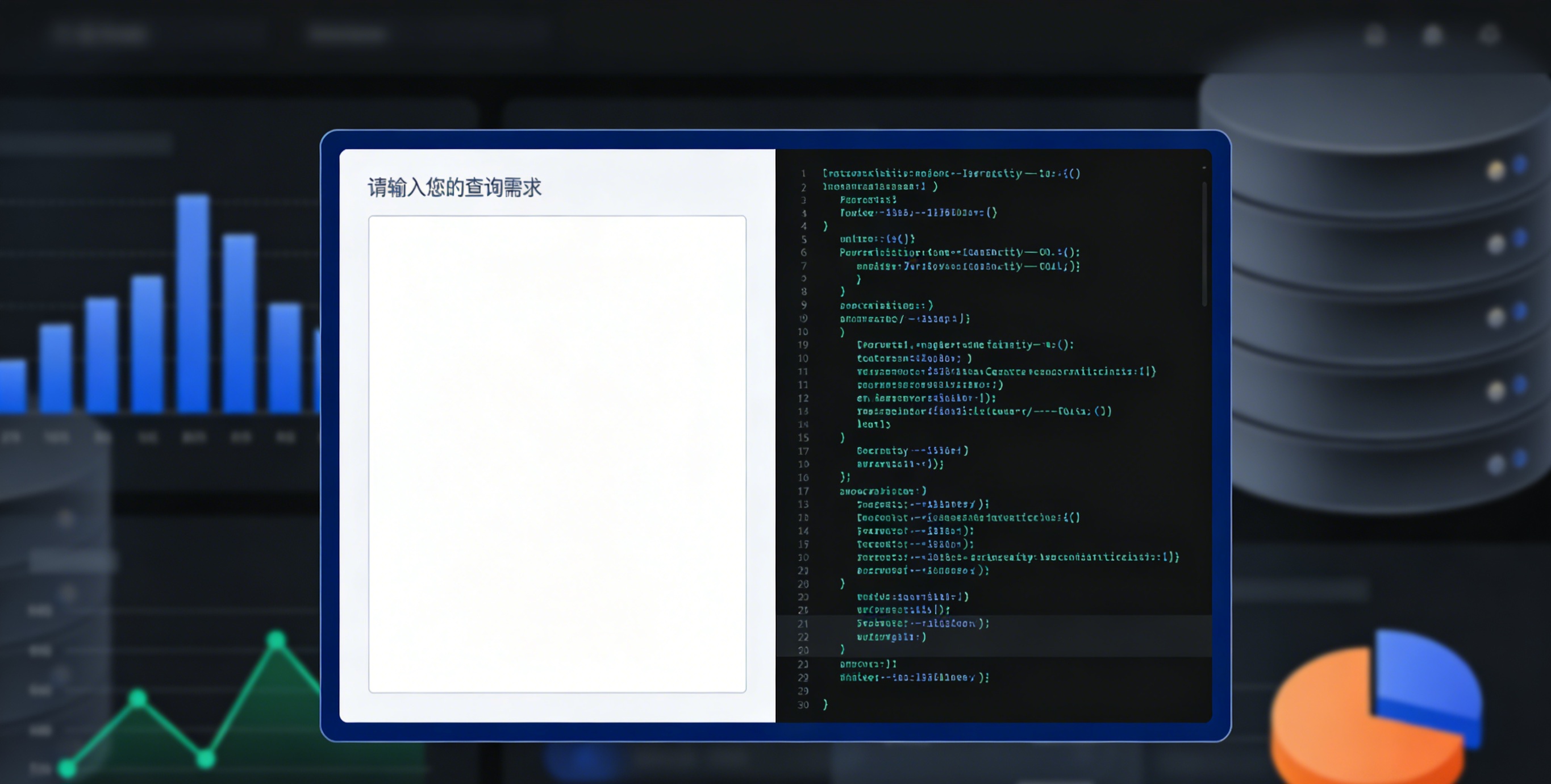Screen dimensions: 1551x784
Task: Click the yellow indicator on top database disk
Action: click(1495, 170)
